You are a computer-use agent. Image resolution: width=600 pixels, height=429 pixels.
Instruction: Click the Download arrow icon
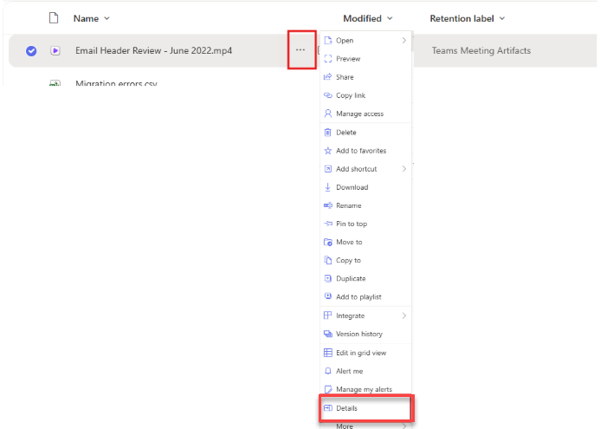(328, 187)
